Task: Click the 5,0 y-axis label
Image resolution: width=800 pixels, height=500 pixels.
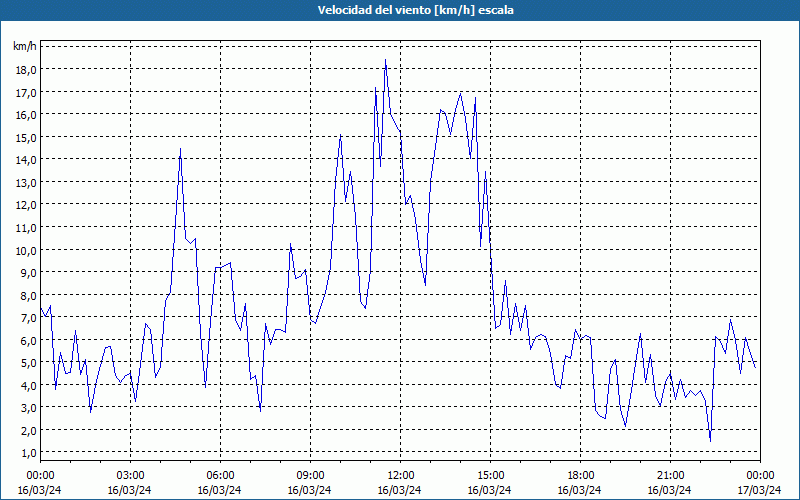Action: coord(28,363)
